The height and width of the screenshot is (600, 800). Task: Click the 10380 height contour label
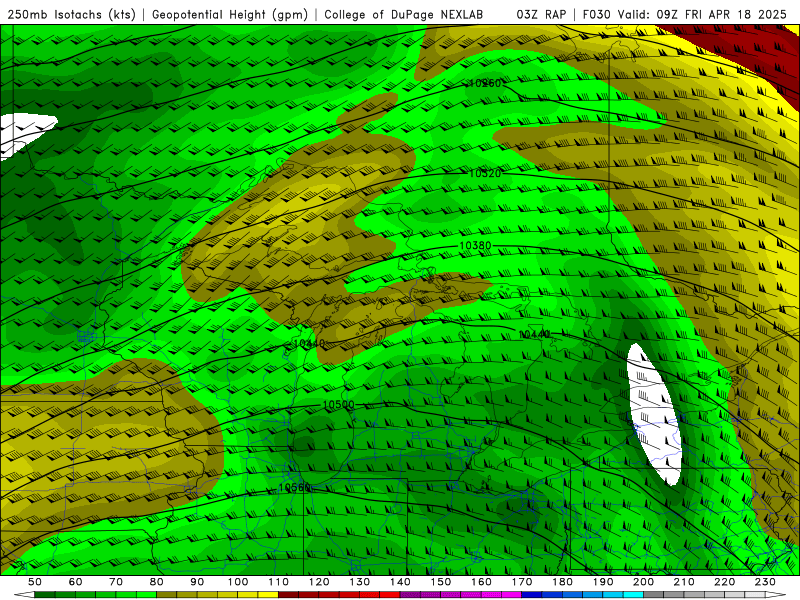pos(475,245)
